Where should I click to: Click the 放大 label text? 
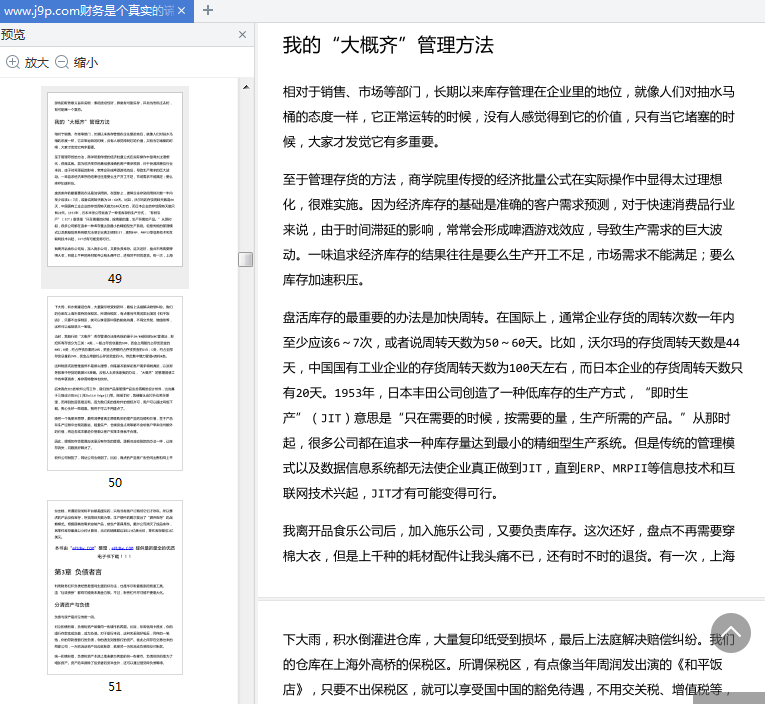click(x=37, y=62)
